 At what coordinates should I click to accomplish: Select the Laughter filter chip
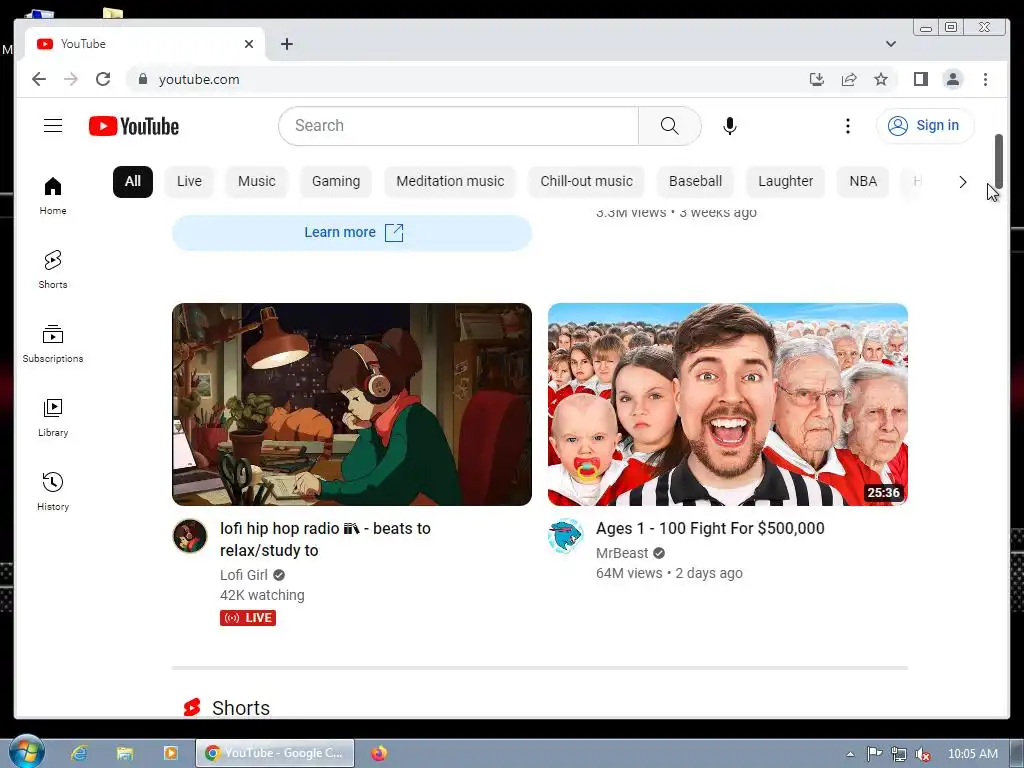click(786, 182)
